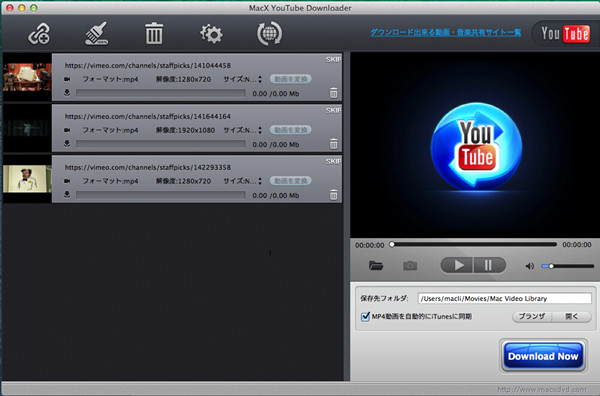This screenshot has height=396, width=600.
Task: Click the YouTube logo in preview area
Action: point(476,147)
